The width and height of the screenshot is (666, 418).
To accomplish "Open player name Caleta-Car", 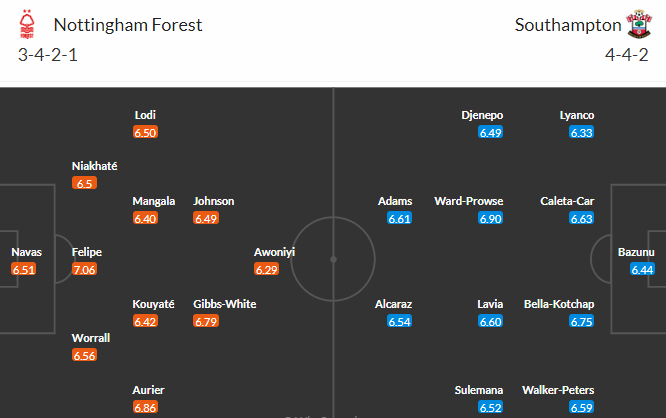I will pyautogui.click(x=567, y=201).
